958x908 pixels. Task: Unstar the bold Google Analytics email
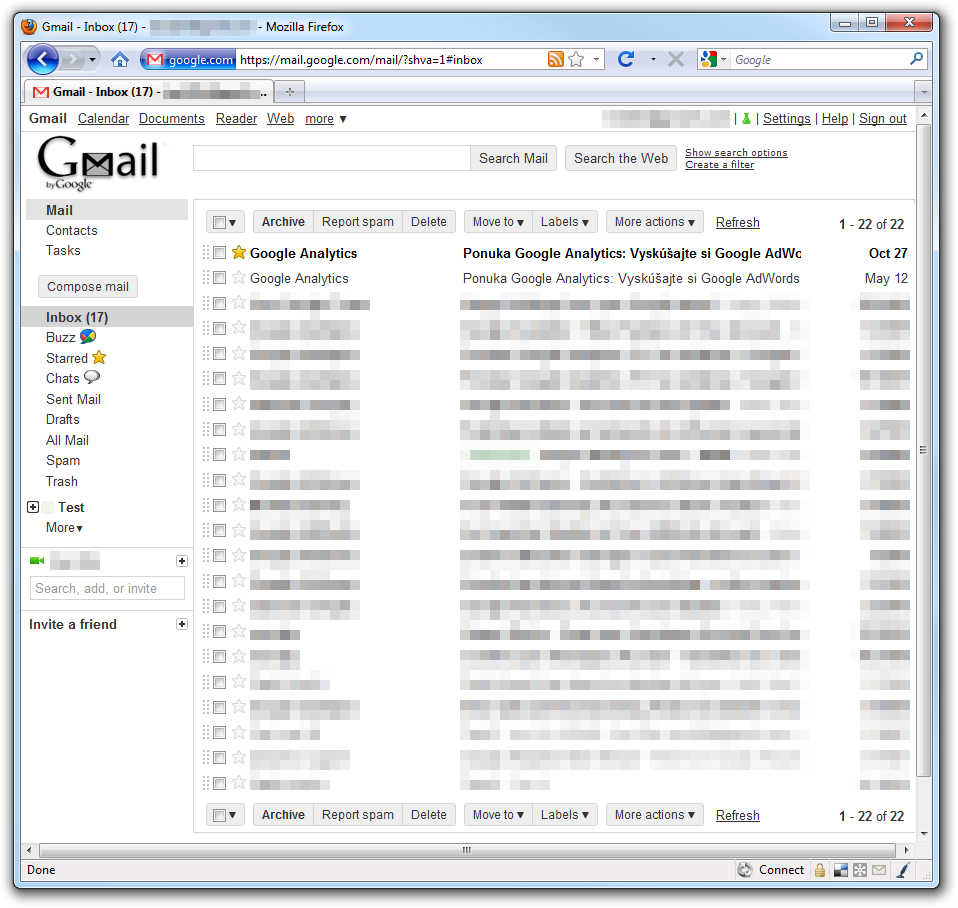(x=239, y=253)
